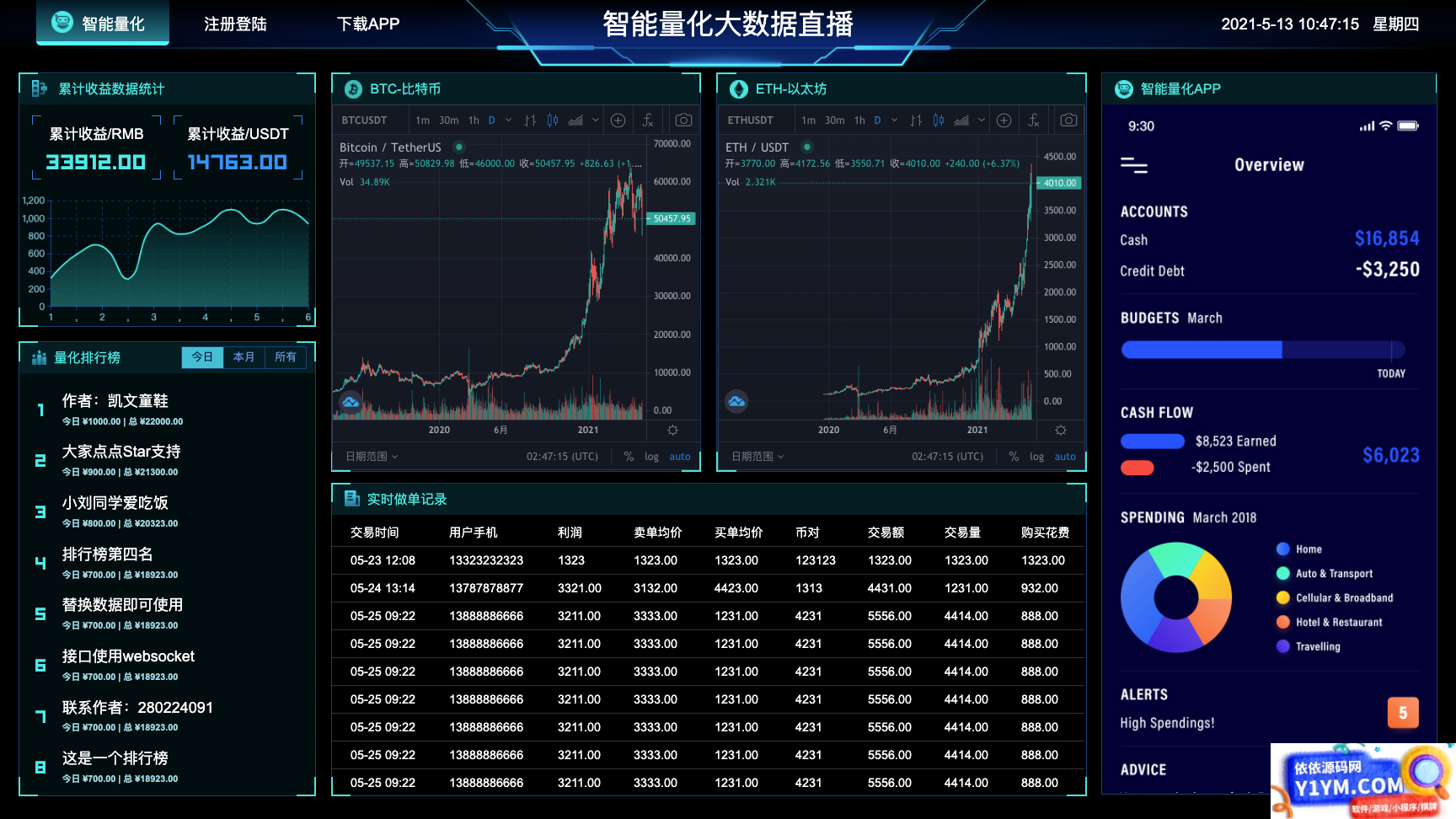Screen dimensions: 1456x819
Task: Expand interval dropdown arrow in ETH chart
Action: 894,120
